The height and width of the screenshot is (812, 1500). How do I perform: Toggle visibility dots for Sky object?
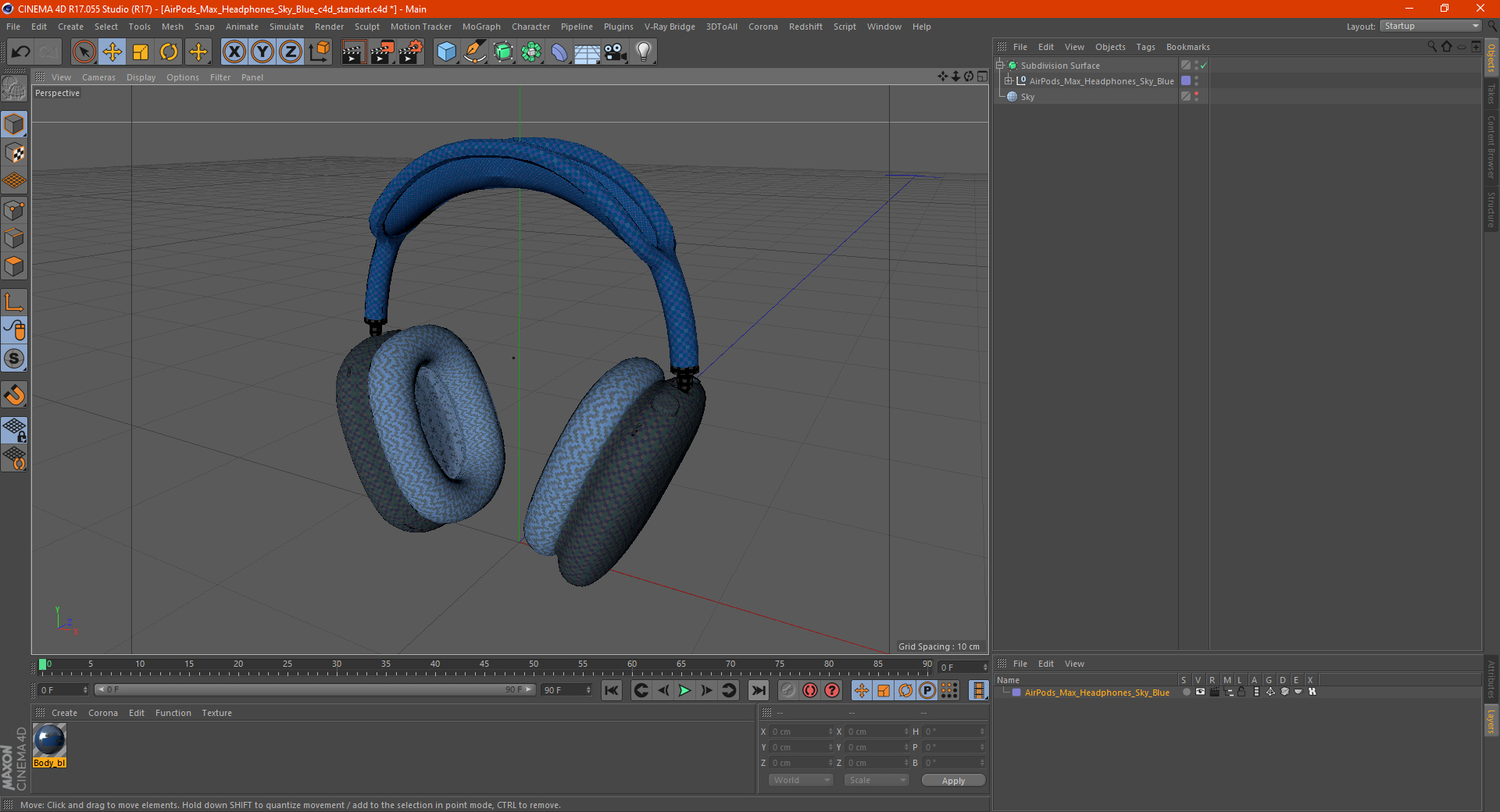[x=1196, y=96]
